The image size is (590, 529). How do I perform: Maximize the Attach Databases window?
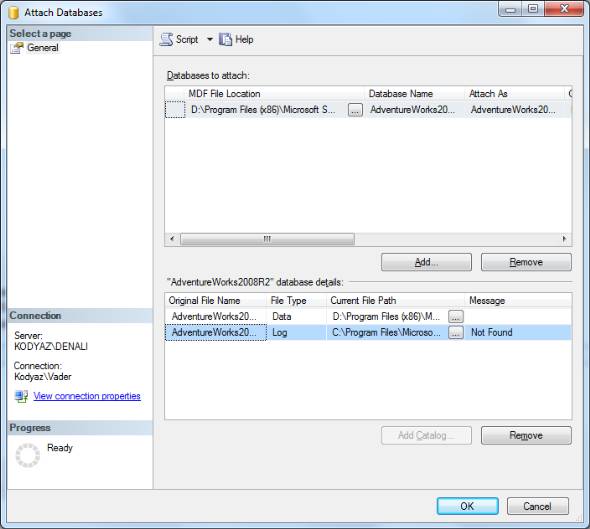tap(533, 9)
